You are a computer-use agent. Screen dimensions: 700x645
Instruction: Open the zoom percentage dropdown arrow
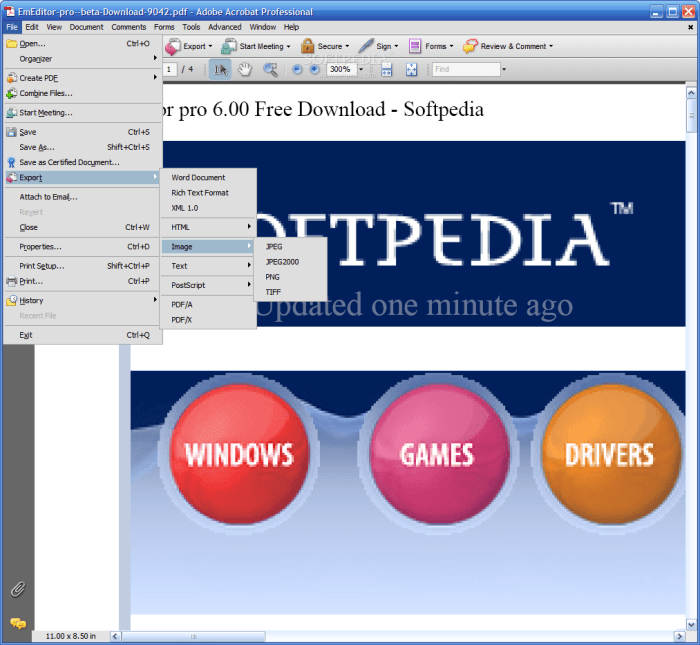pyautogui.click(x=361, y=70)
